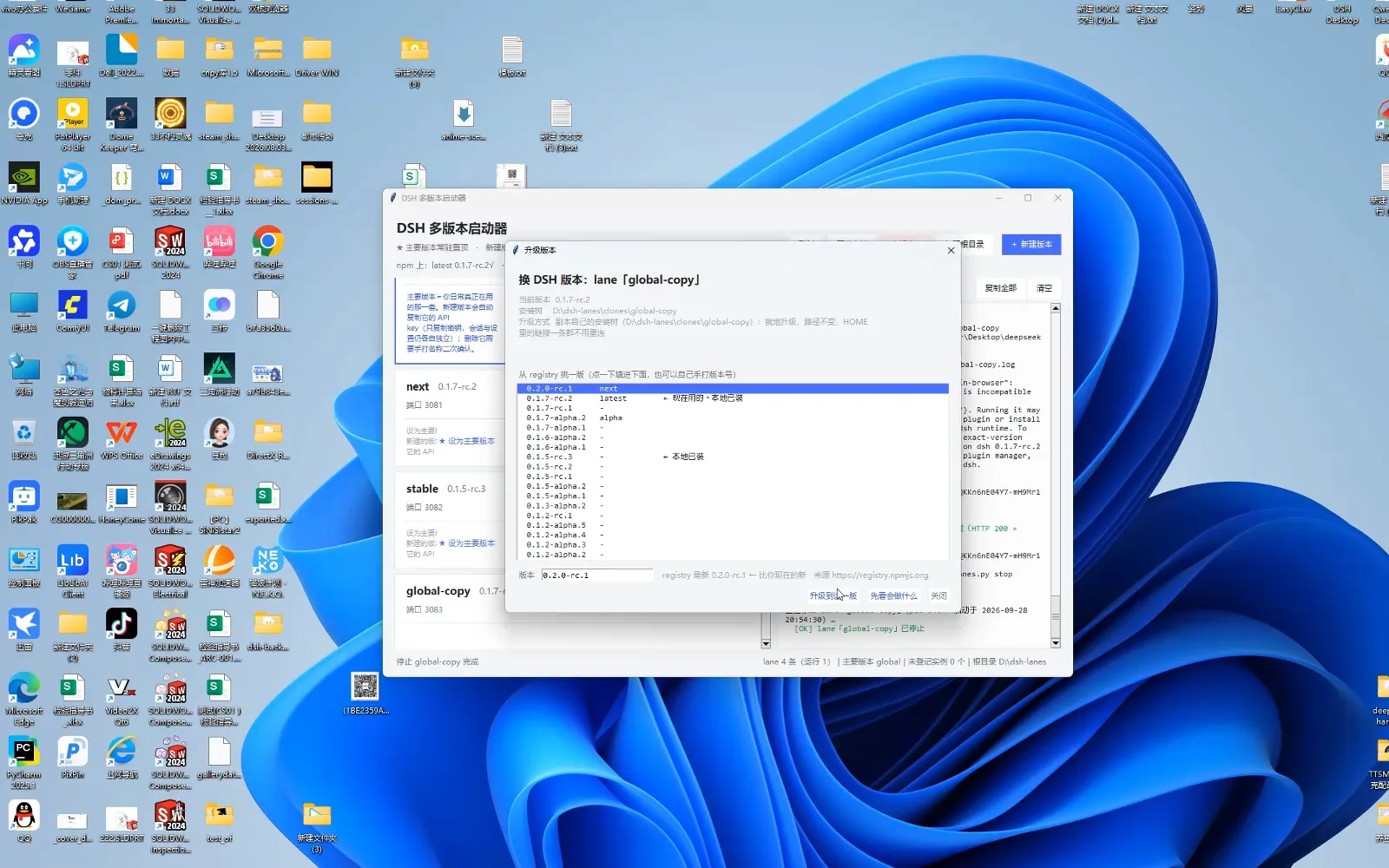Image resolution: width=1389 pixels, height=868 pixels.
Task: Select version 0.2.0-rc.1 tagged next
Action: click(x=733, y=389)
